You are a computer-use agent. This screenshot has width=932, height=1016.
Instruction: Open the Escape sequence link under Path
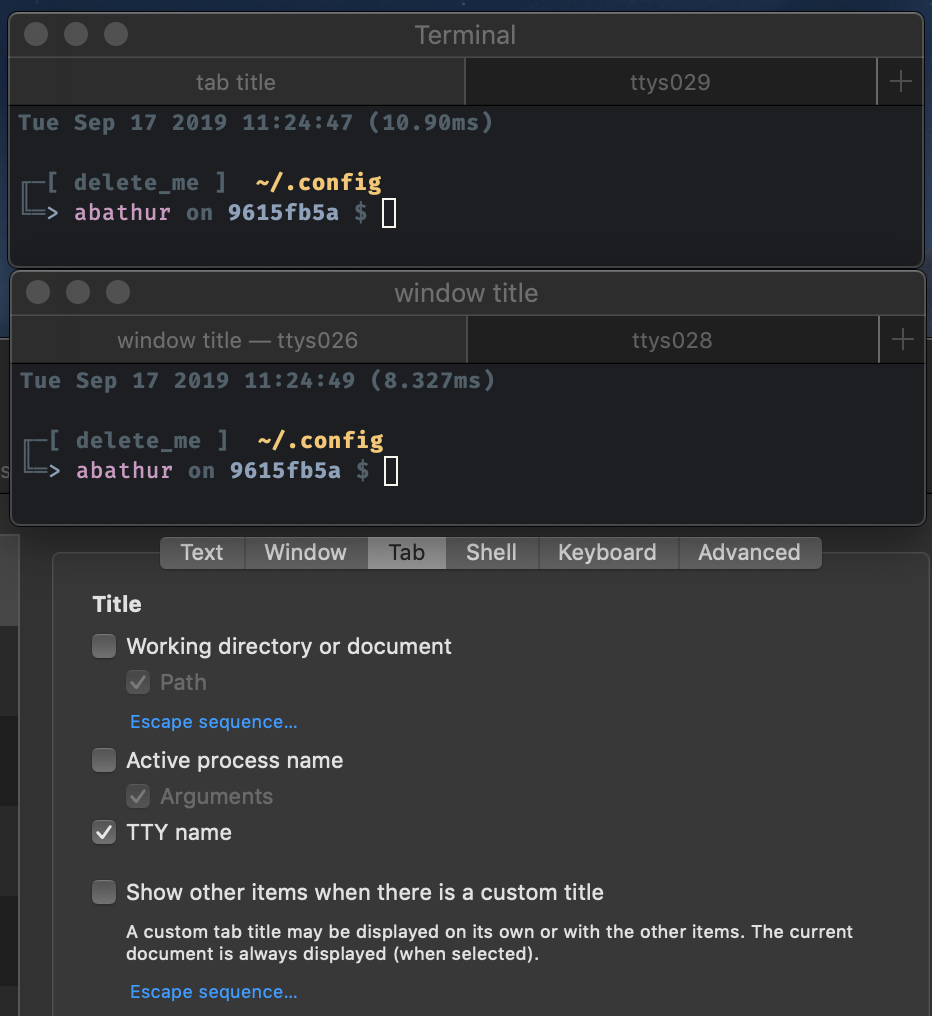[213, 721]
